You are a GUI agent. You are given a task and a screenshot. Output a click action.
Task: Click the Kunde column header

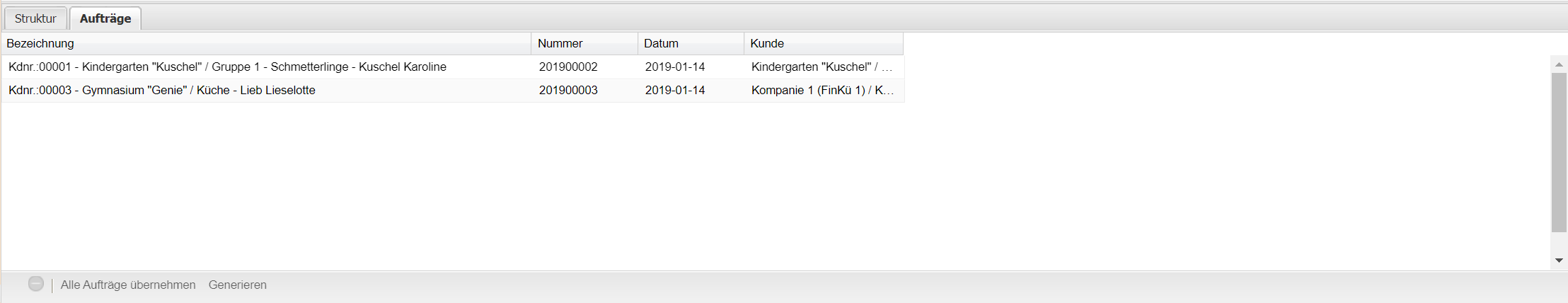click(x=767, y=43)
